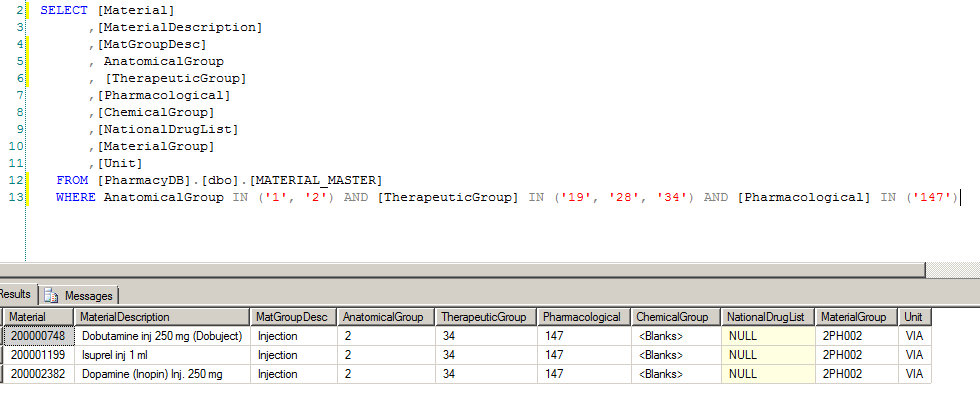Click the ChemicalGroup column header
The height and width of the screenshot is (396, 980).
(676, 317)
